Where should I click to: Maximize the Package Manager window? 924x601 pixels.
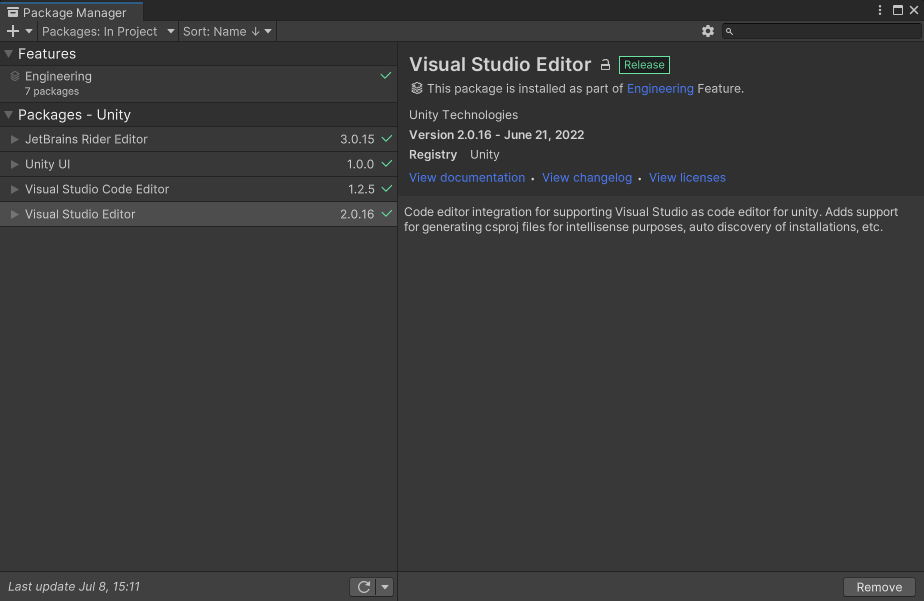897,10
